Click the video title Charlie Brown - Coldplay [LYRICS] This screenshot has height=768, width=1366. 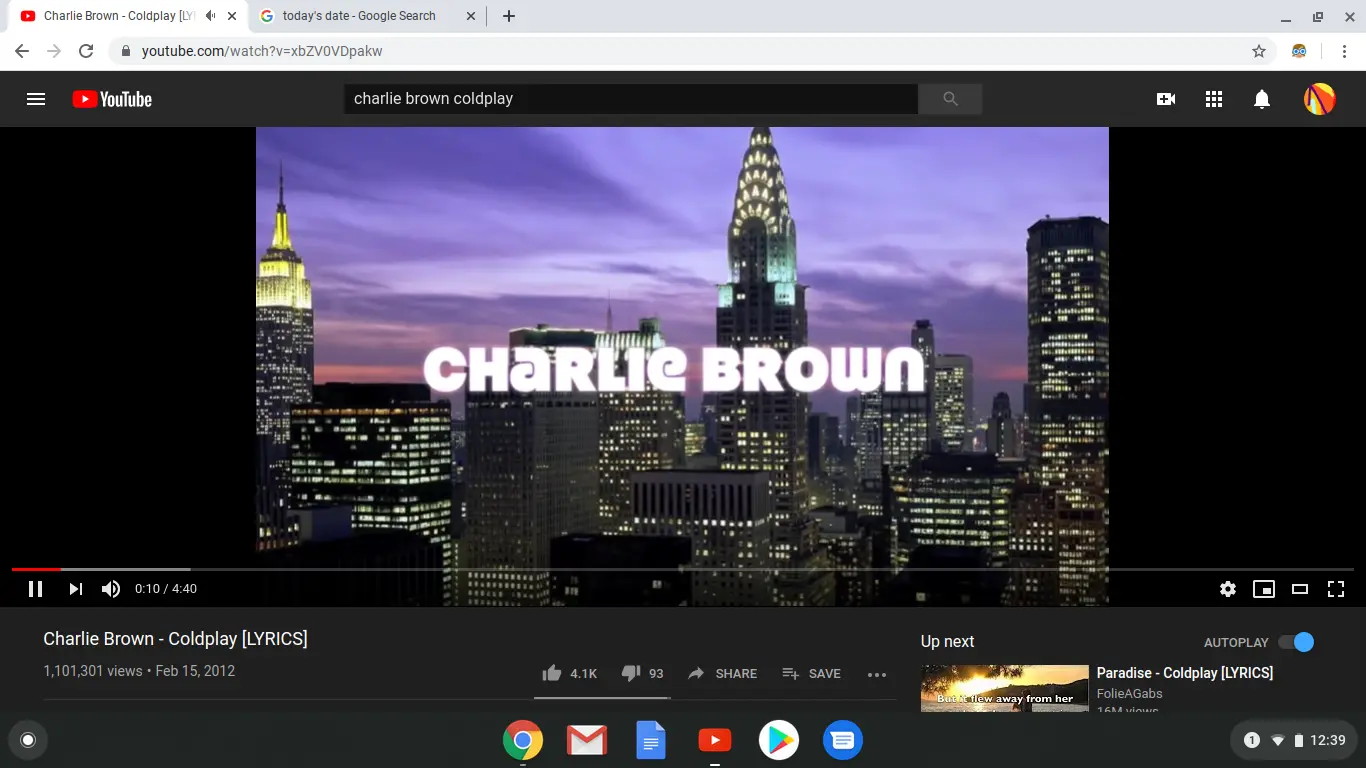(x=175, y=639)
